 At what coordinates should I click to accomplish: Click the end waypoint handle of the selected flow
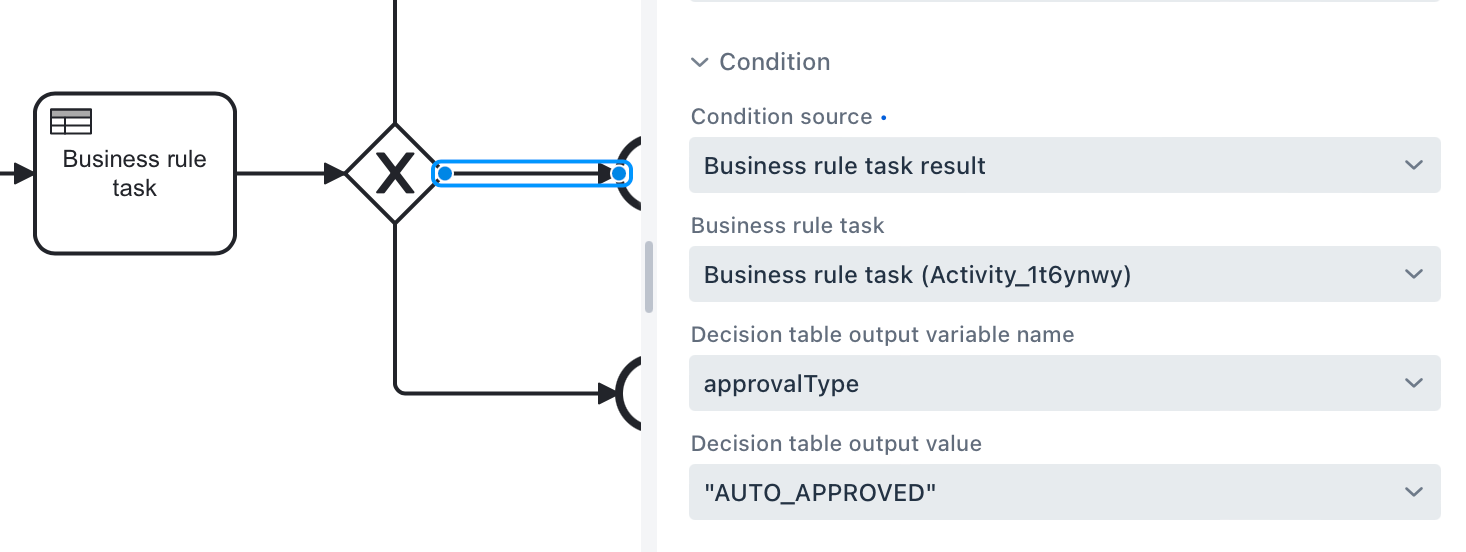click(x=619, y=174)
